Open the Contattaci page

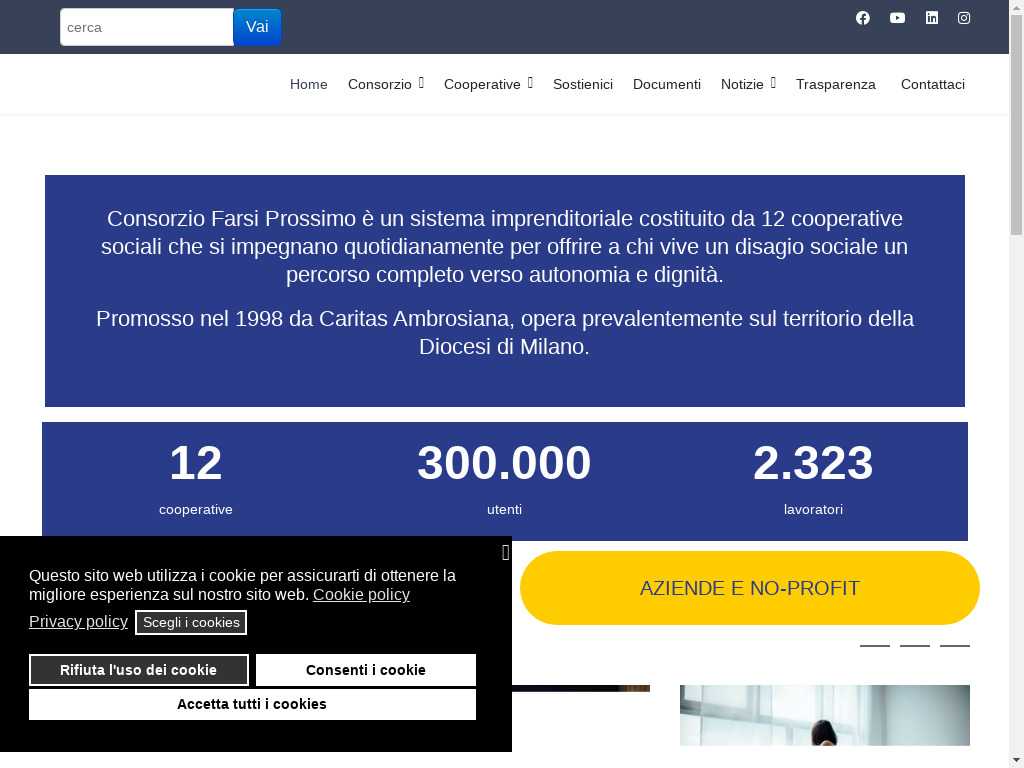[x=932, y=84]
